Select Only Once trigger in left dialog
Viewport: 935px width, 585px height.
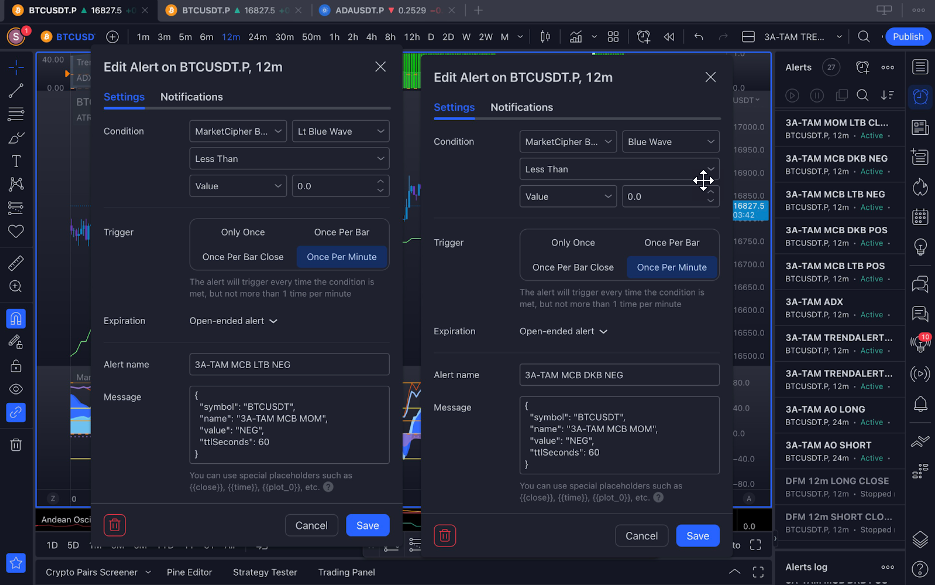click(243, 233)
